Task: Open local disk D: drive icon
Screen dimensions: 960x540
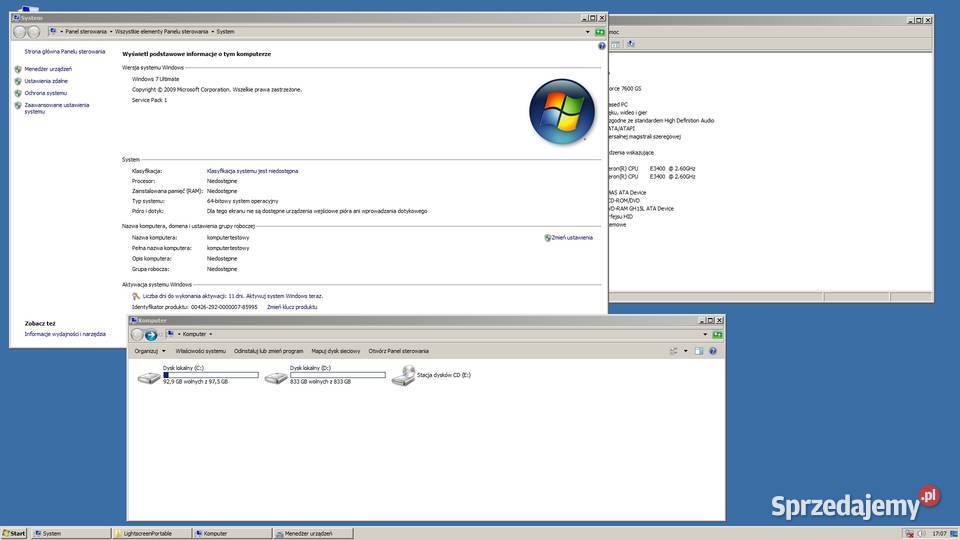Action: [276, 376]
